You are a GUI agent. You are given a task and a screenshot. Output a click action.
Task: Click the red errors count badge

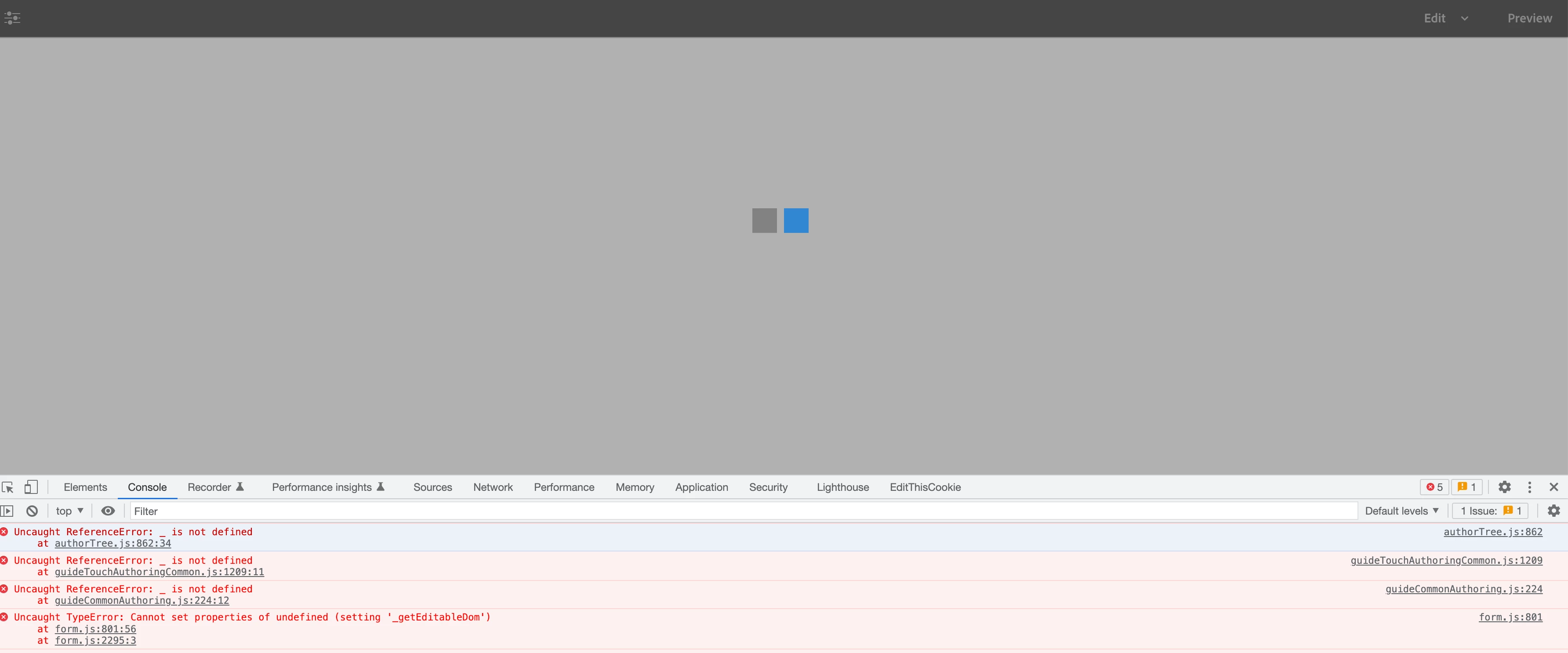1435,487
